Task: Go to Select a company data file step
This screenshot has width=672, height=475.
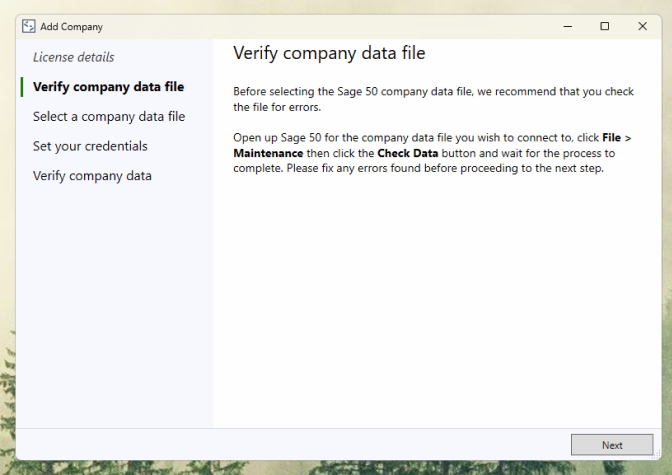Action: click(109, 117)
